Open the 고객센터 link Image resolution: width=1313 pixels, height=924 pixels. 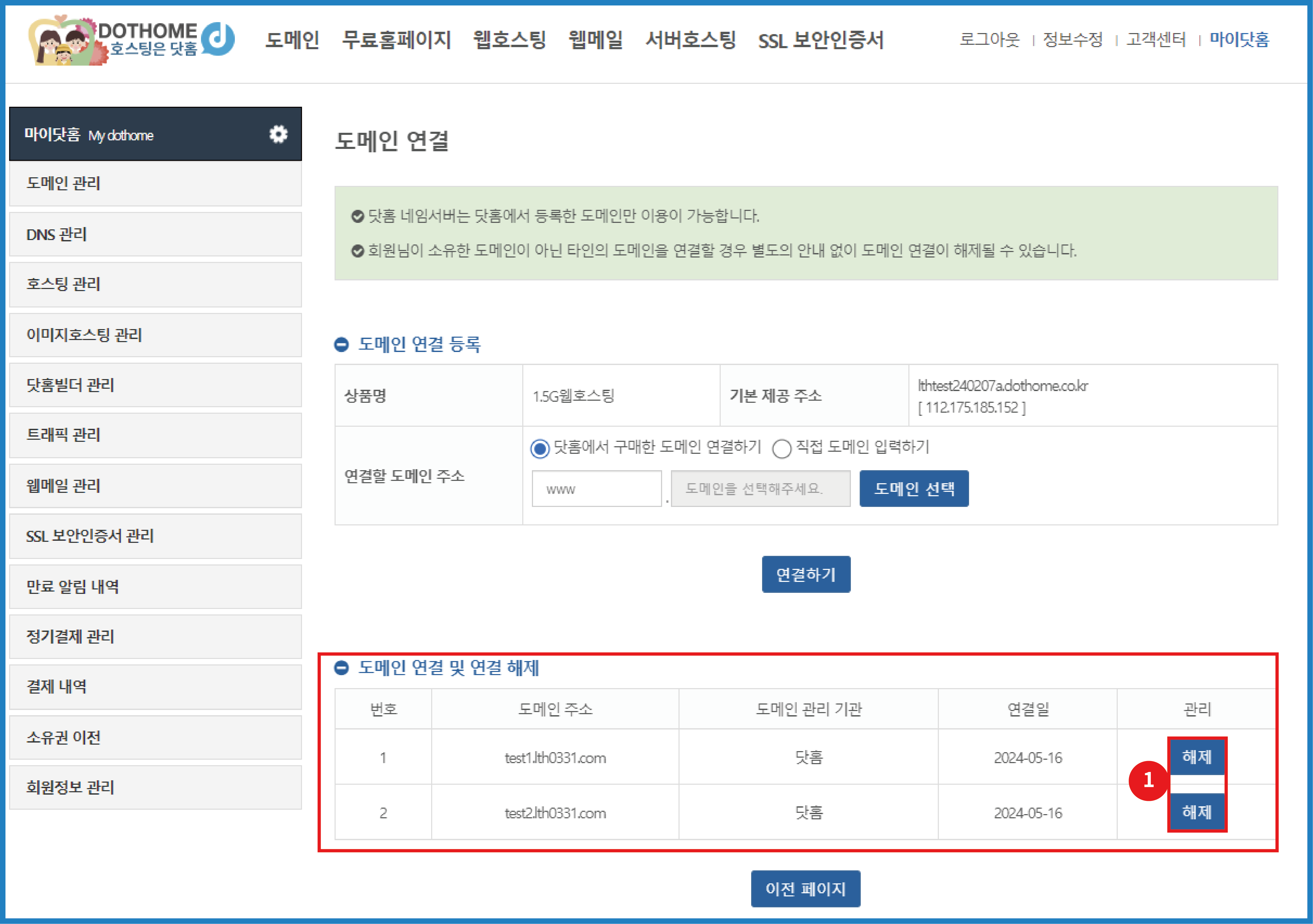(1156, 40)
